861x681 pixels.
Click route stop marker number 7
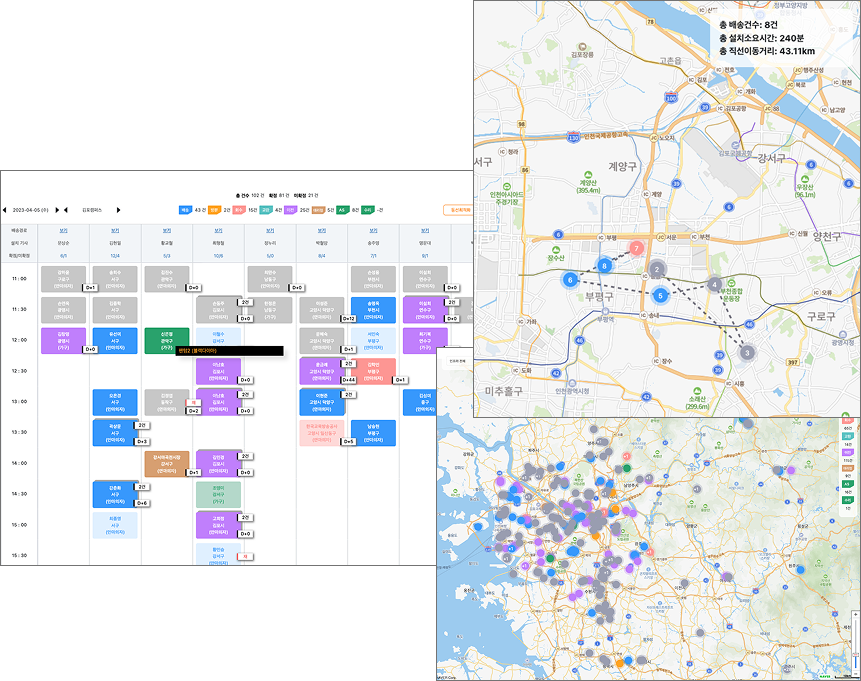click(636, 248)
